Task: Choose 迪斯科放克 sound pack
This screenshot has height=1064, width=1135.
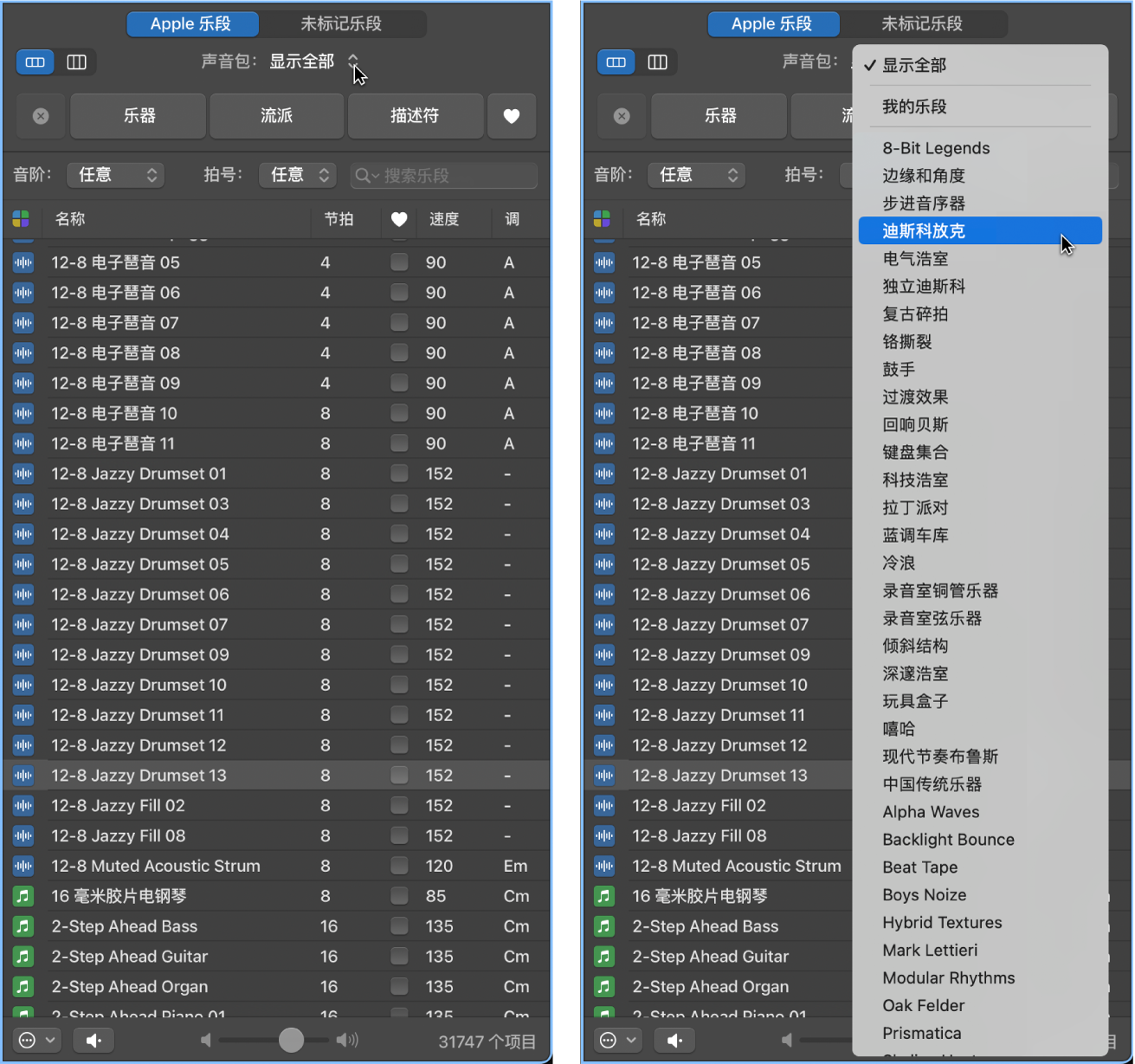Action: (x=980, y=230)
